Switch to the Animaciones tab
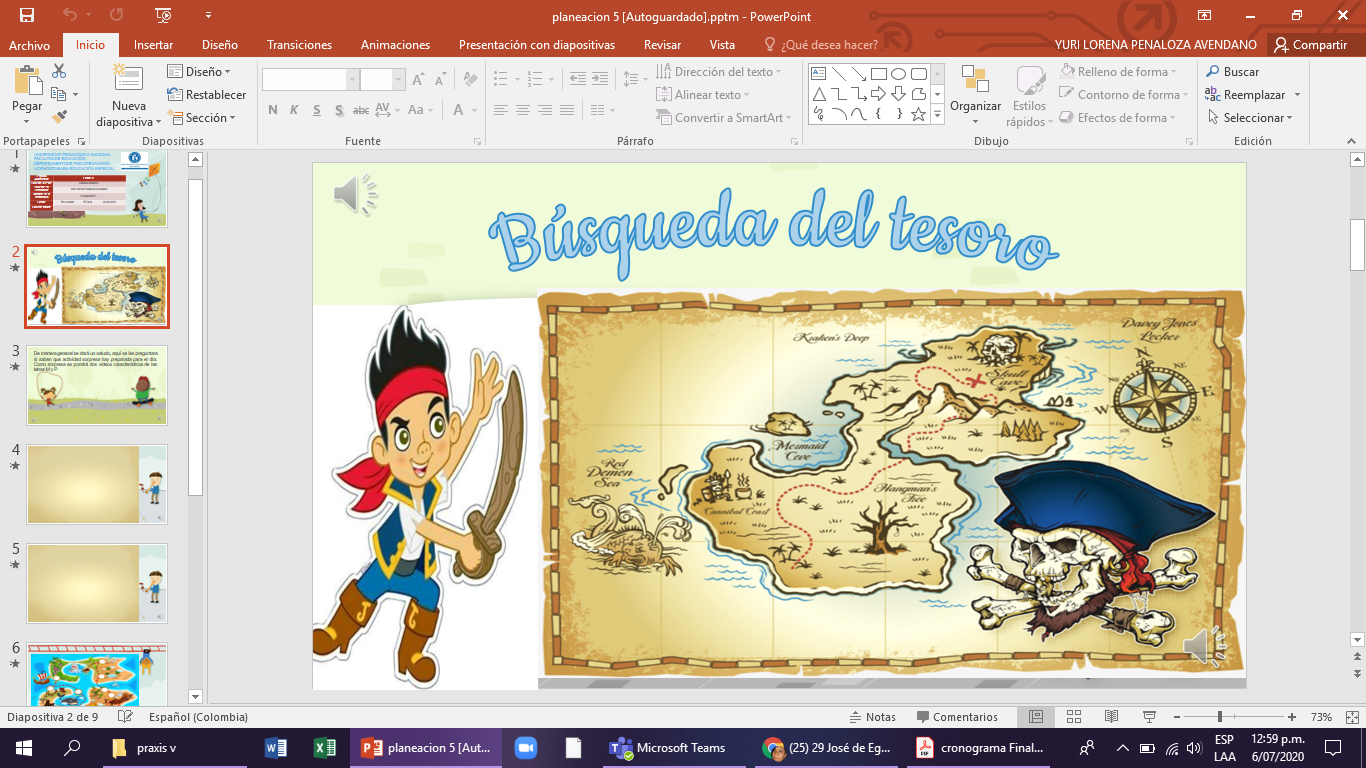 click(x=395, y=45)
